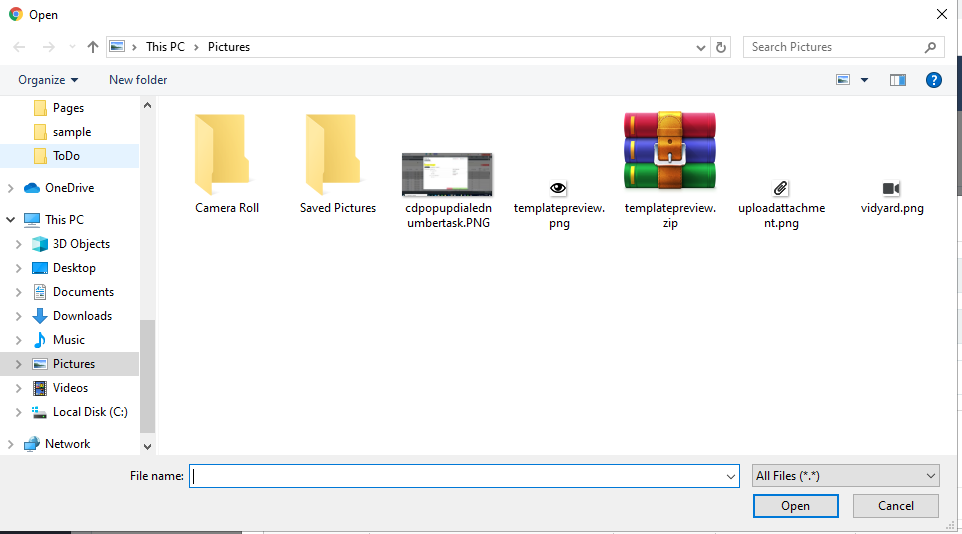Image resolution: width=962 pixels, height=534 pixels.
Task: Select the sample folder in sidebar
Action: pos(72,132)
